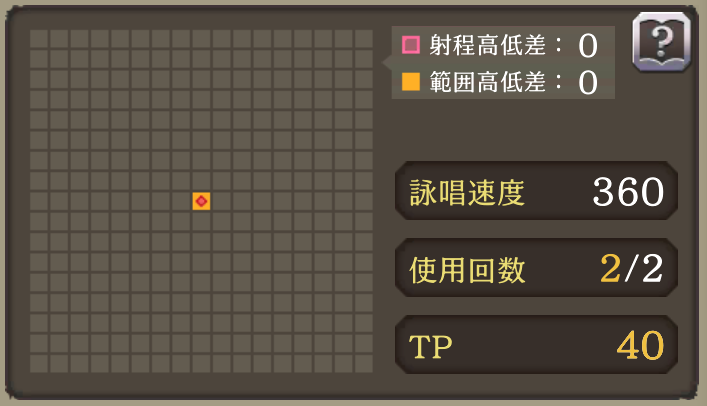Click the 射程高低差 label text
Image resolution: width=707 pixels, height=406 pixels.
pos(487,45)
